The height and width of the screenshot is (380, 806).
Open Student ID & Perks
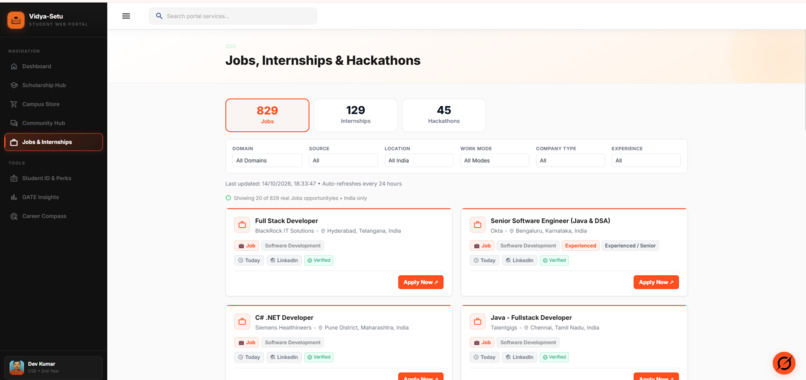53,178
